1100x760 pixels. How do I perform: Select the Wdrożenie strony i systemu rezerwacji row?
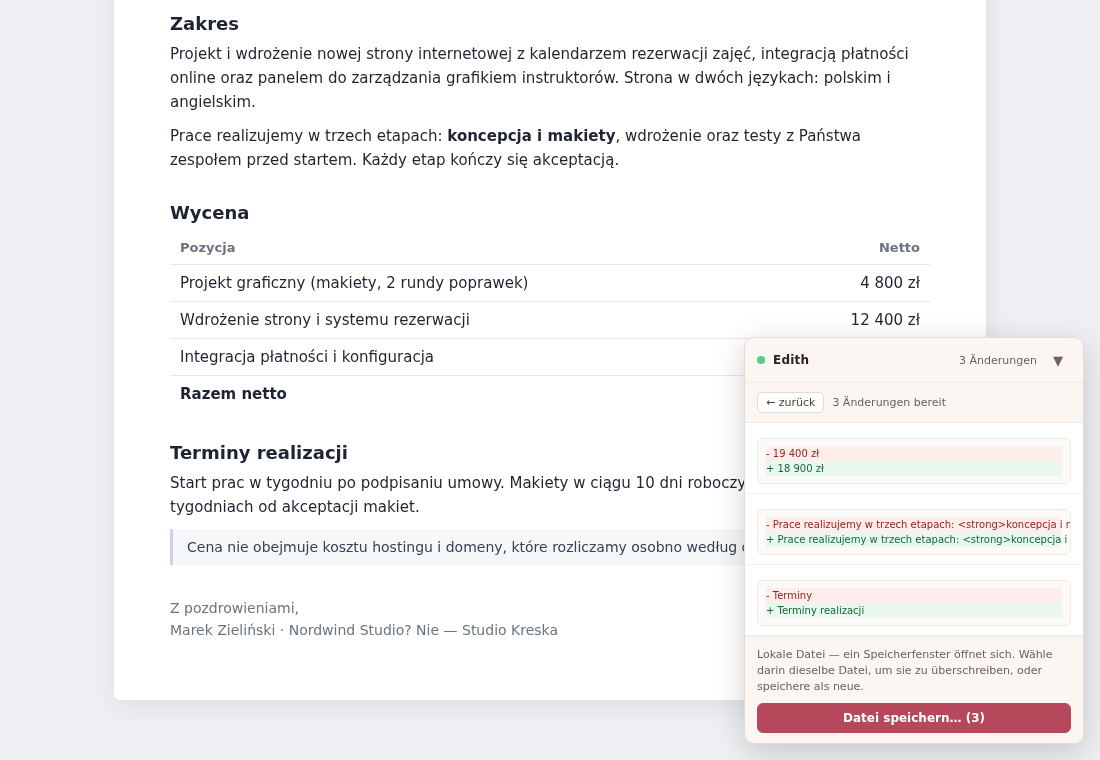549,320
